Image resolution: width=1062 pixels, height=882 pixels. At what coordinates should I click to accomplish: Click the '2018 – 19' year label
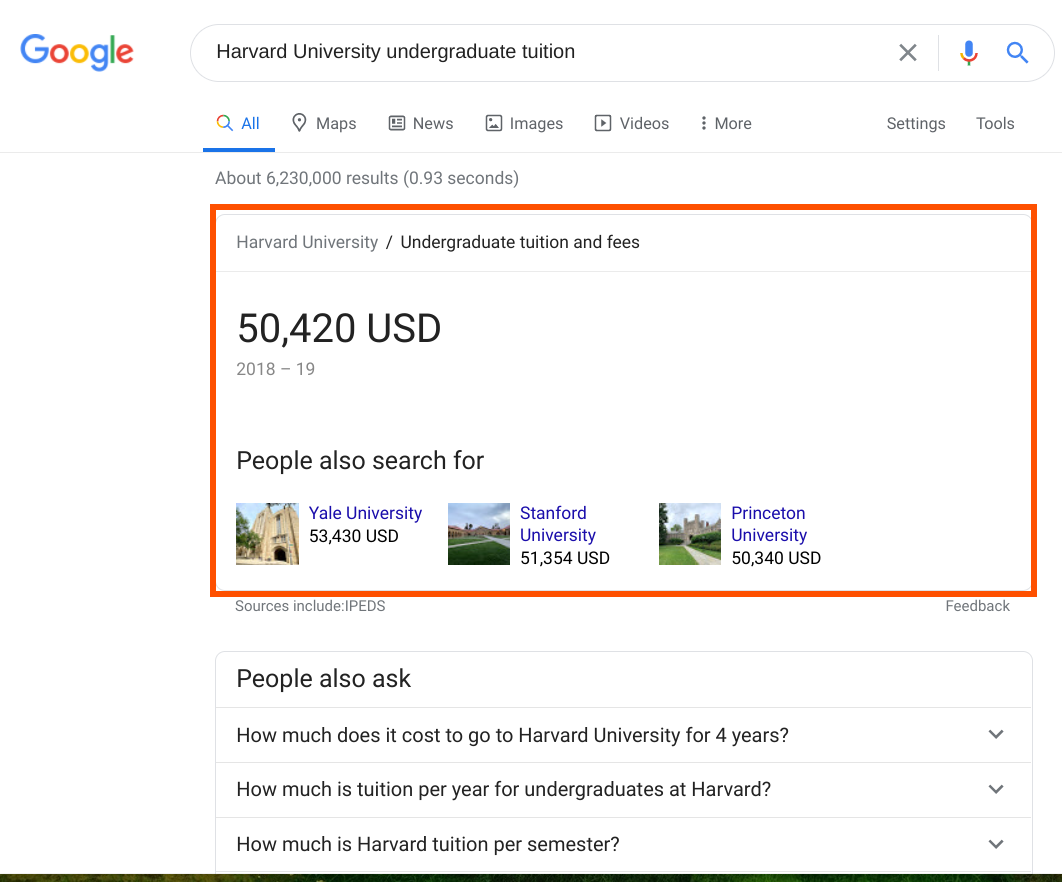[275, 369]
